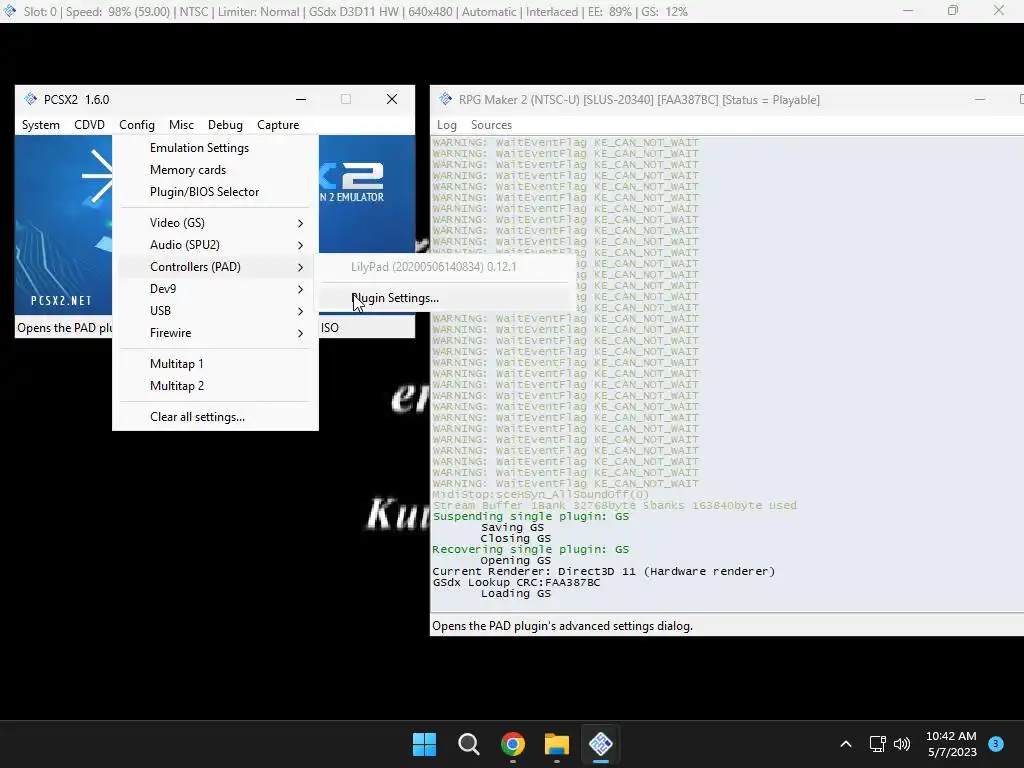
Task: Click the game window title bar icon
Action: (x=10, y=11)
